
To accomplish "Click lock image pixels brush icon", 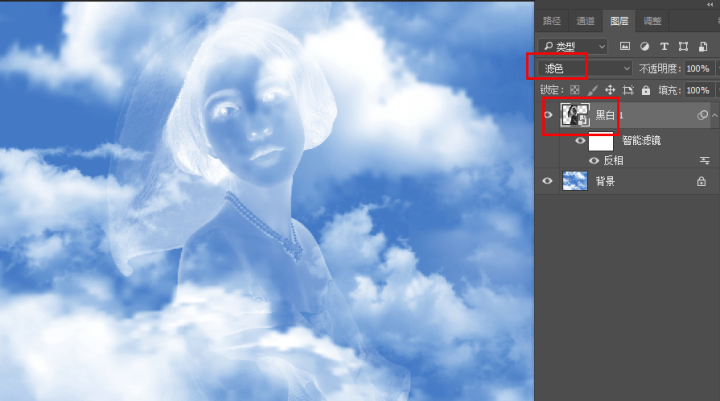I will point(592,90).
